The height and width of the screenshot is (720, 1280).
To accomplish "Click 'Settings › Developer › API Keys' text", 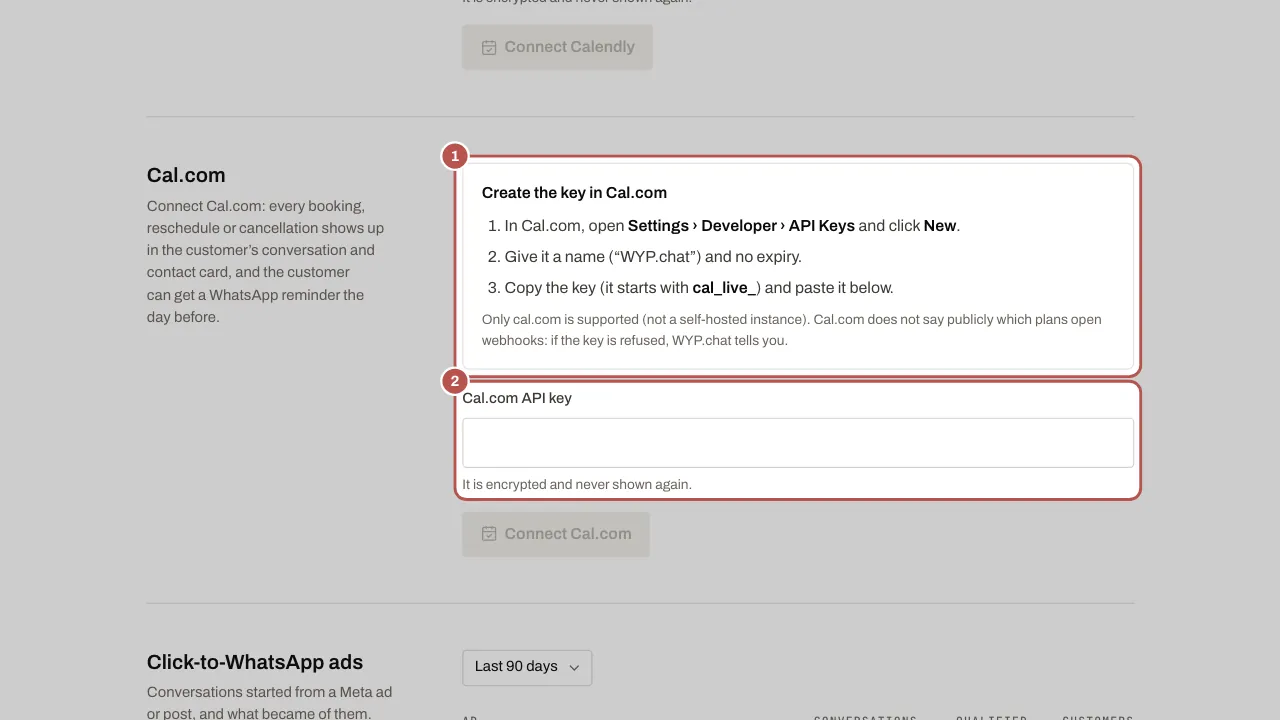I will (741, 226).
